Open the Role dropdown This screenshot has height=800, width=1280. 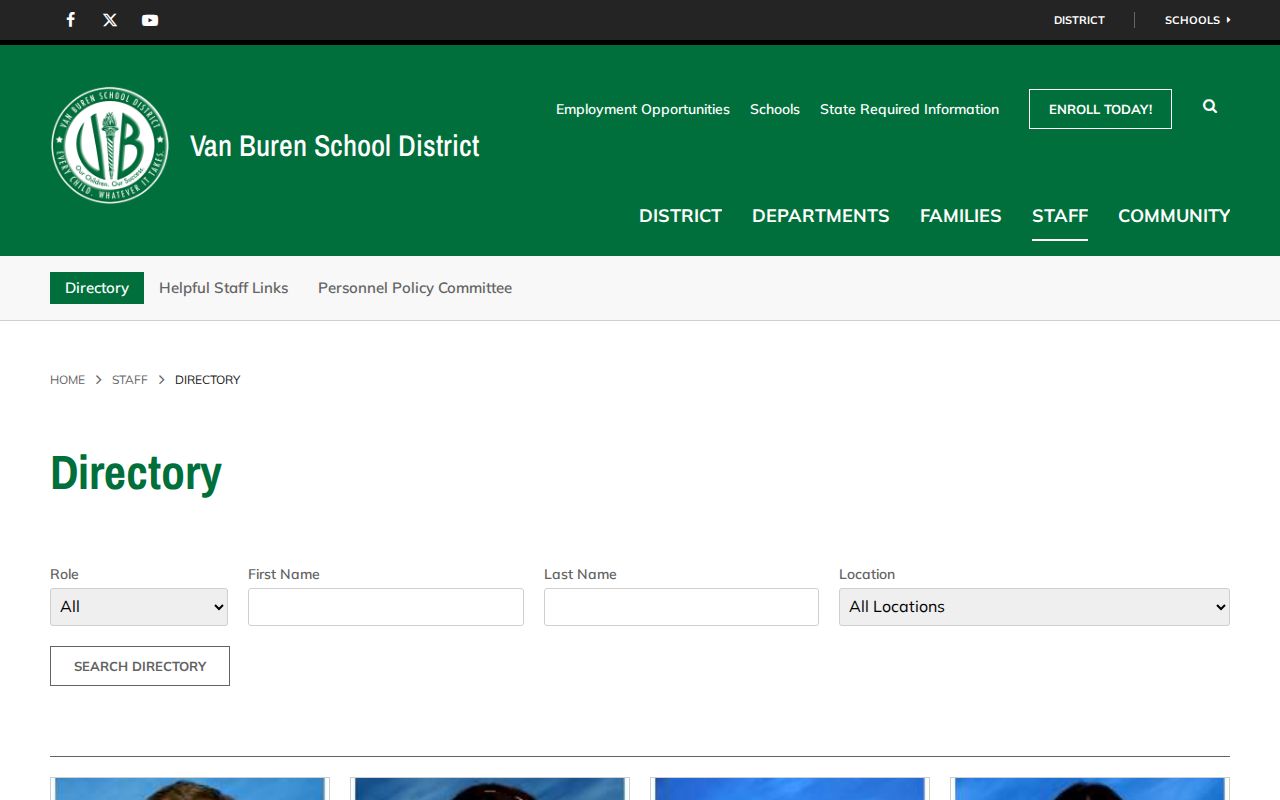coord(139,607)
